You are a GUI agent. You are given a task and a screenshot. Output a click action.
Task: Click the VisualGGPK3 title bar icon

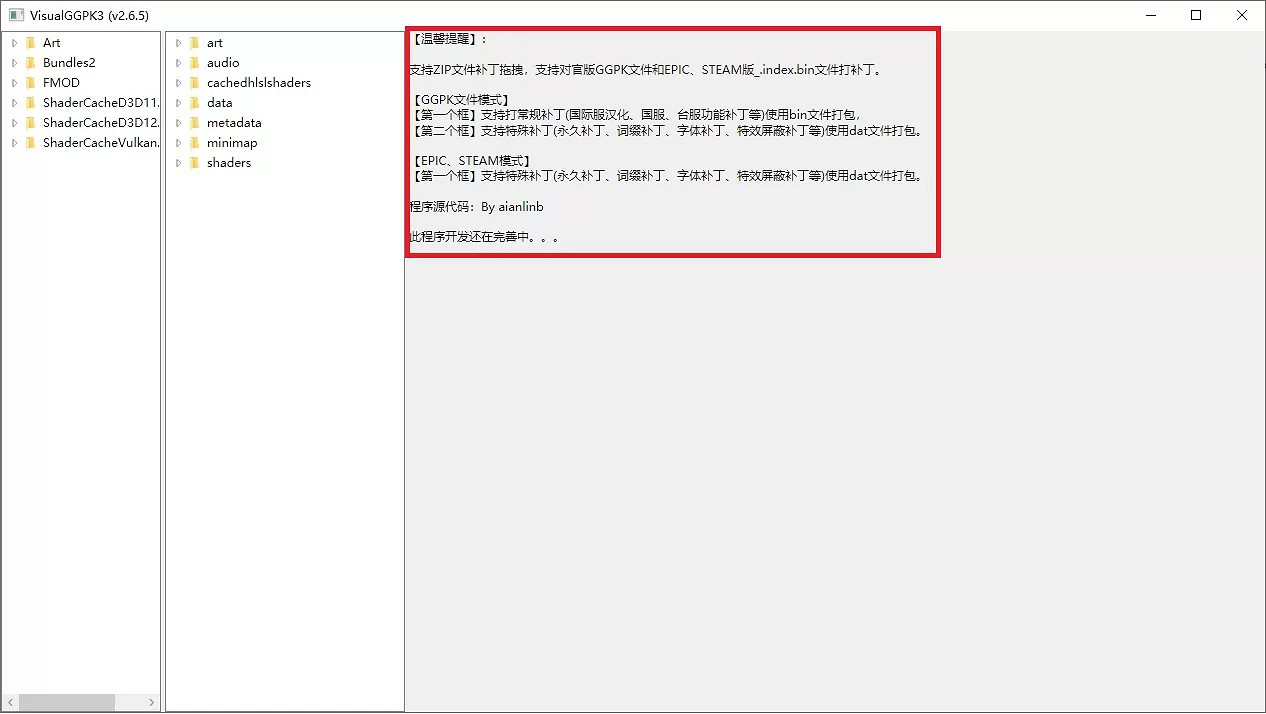coord(14,15)
